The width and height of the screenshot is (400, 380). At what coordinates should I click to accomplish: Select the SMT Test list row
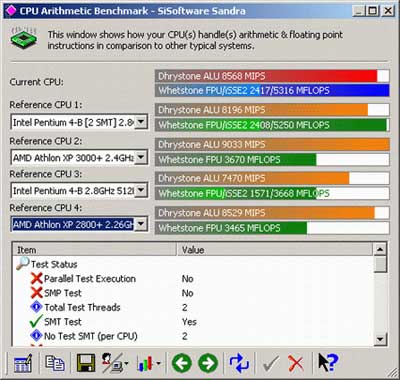193,322
